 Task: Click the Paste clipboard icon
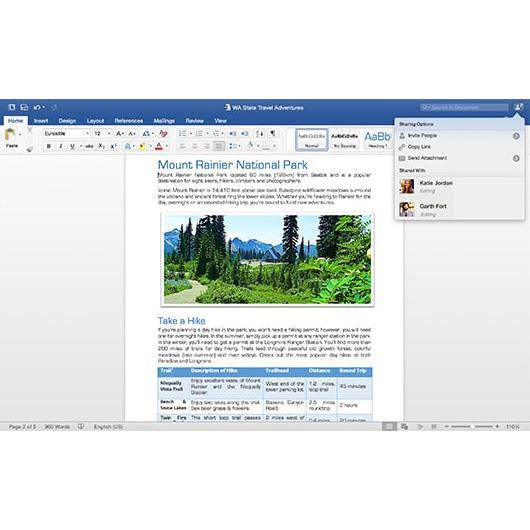pyautogui.click(x=10, y=135)
